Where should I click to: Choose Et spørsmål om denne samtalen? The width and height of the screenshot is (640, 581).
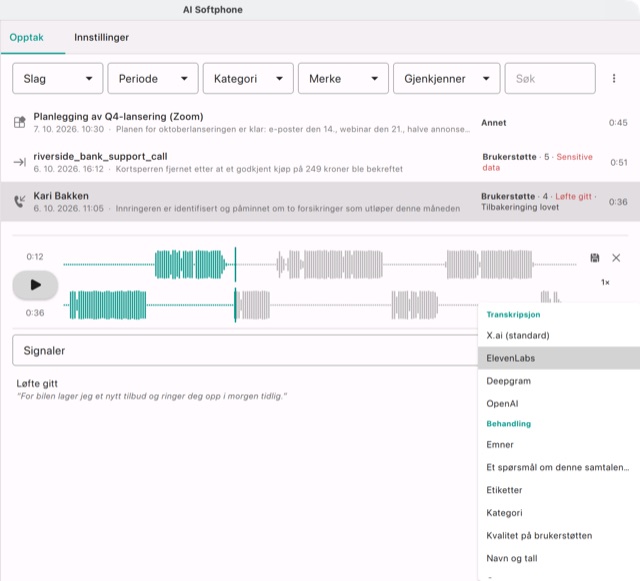tap(559, 467)
